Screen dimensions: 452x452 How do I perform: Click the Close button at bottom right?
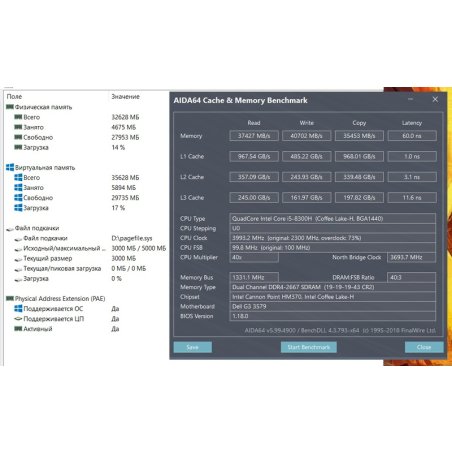(424, 347)
